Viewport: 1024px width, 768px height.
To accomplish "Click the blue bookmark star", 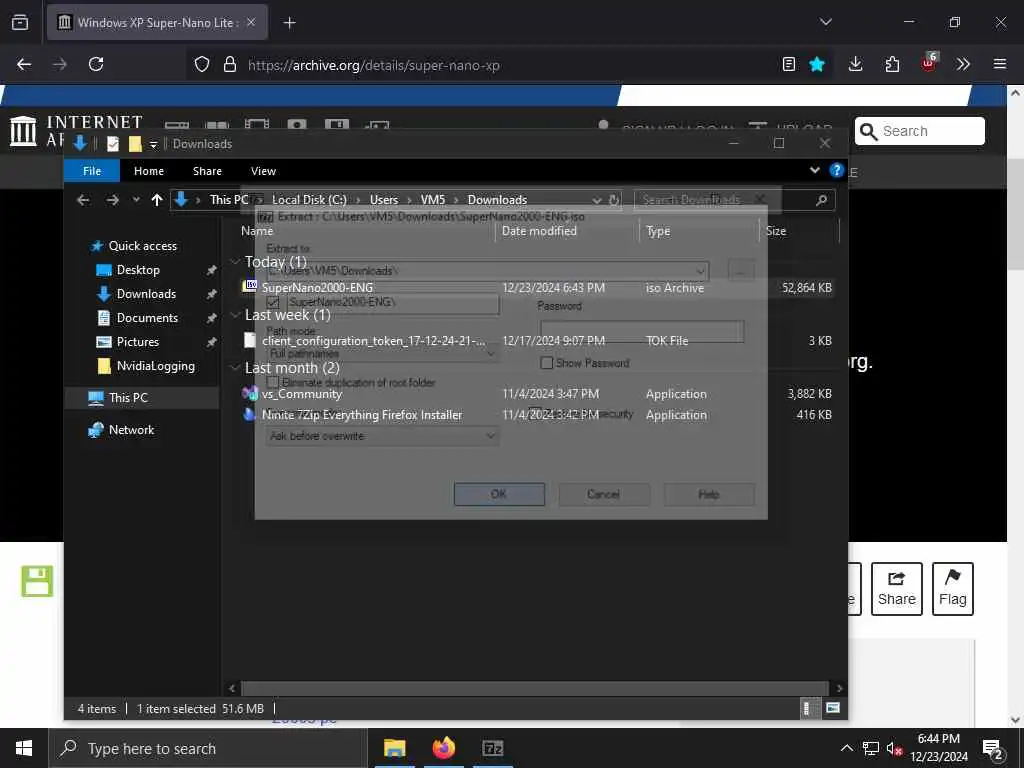I will point(817,64).
